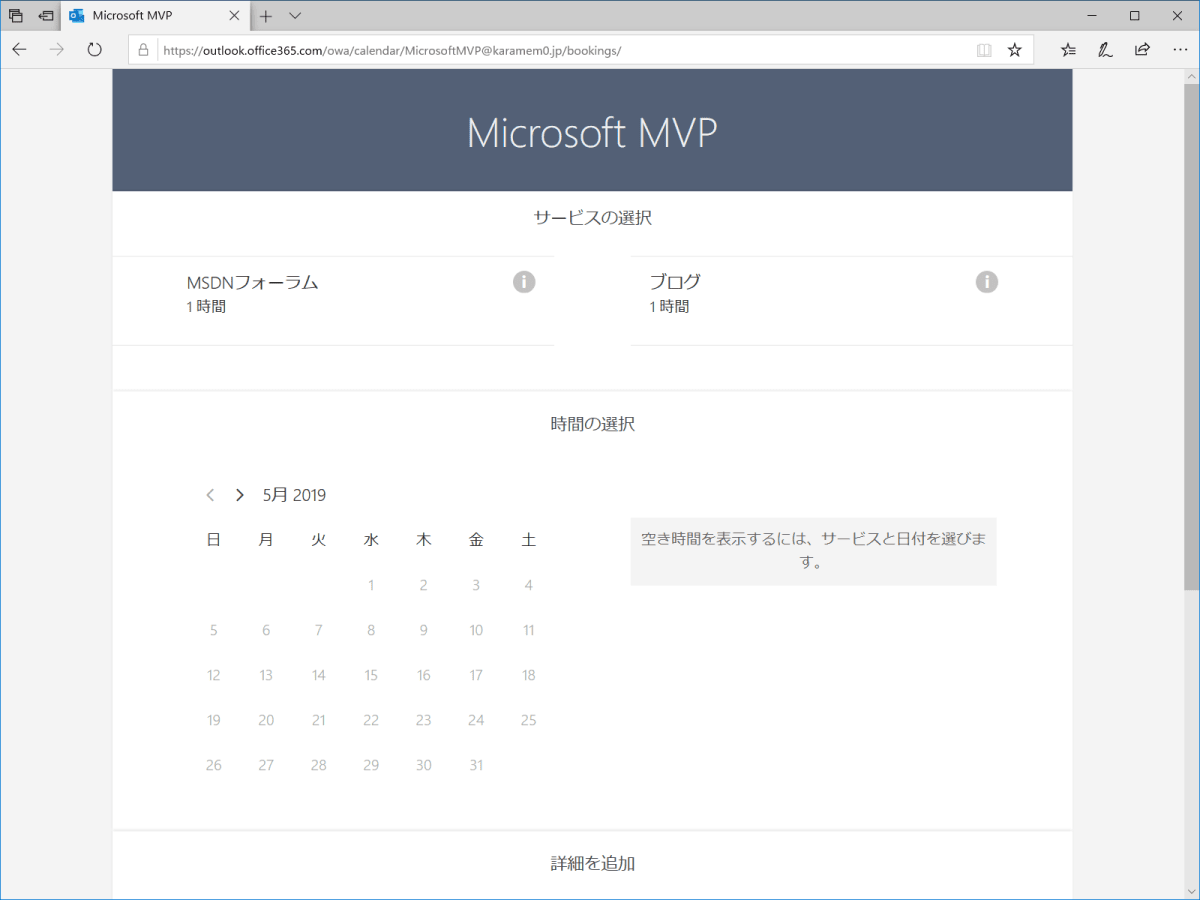
Task: Select May 25 on the calendar
Action: (529, 720)
